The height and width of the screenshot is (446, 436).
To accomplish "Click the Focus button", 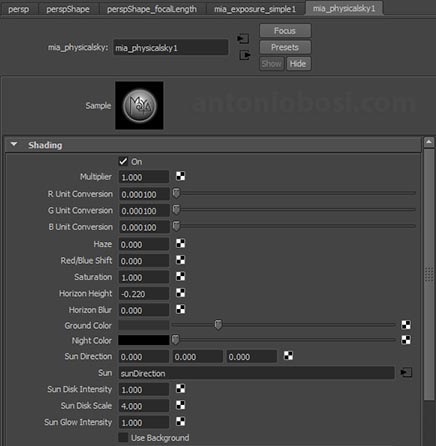I will (285, 31).
